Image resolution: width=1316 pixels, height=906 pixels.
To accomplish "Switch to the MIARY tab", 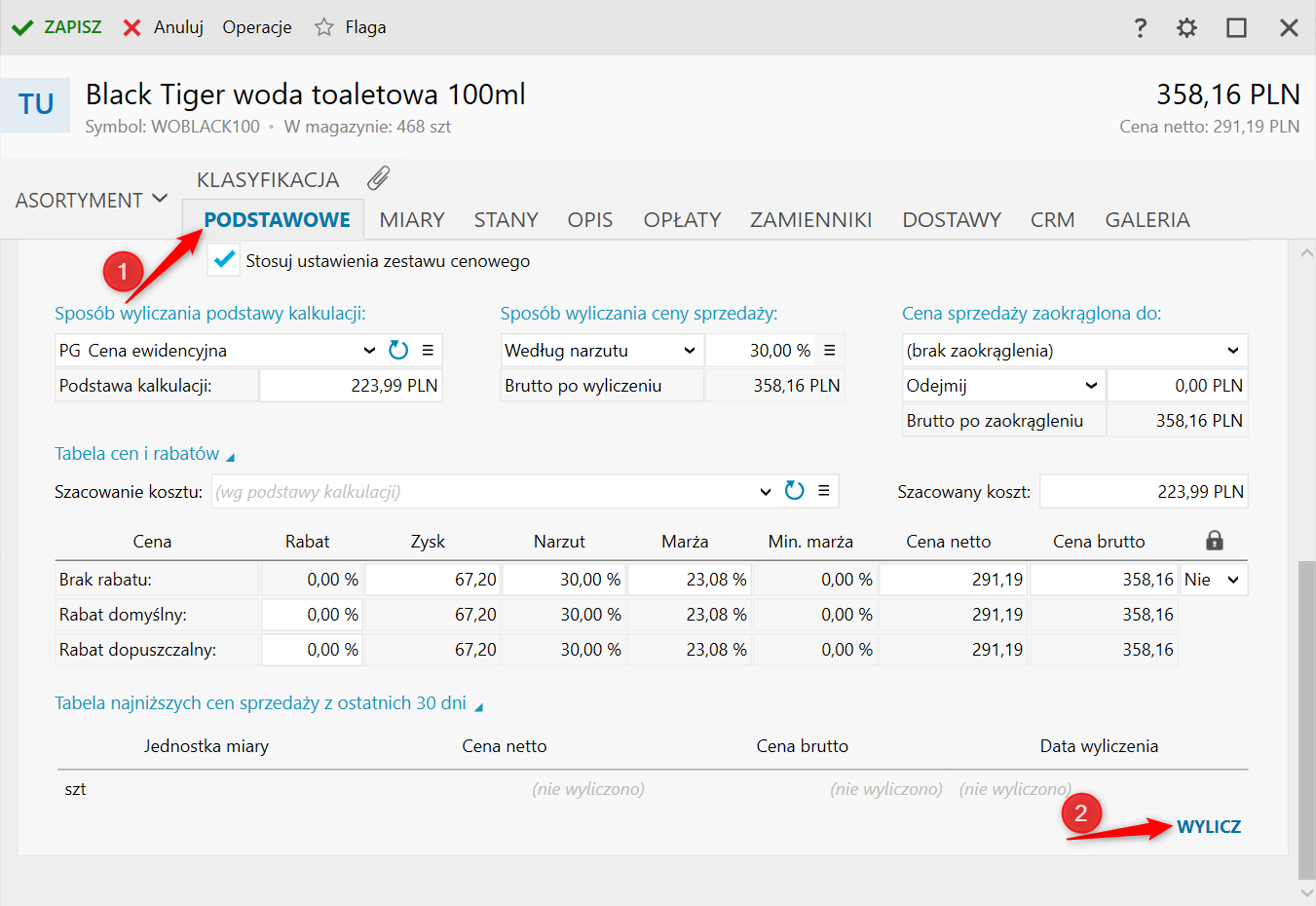I will tap(412, 220).
